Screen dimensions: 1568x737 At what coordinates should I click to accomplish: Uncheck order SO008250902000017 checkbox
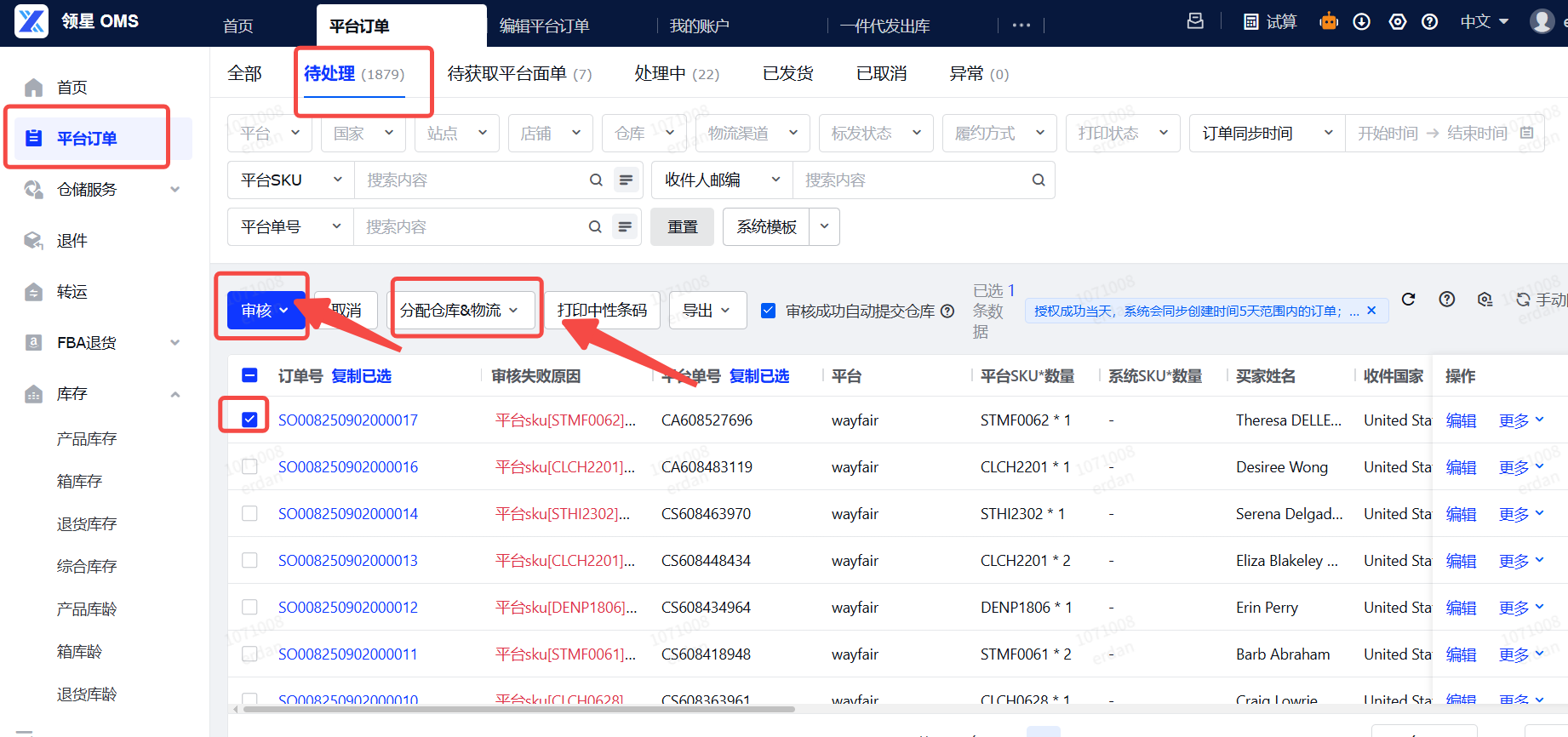(249, 420)
